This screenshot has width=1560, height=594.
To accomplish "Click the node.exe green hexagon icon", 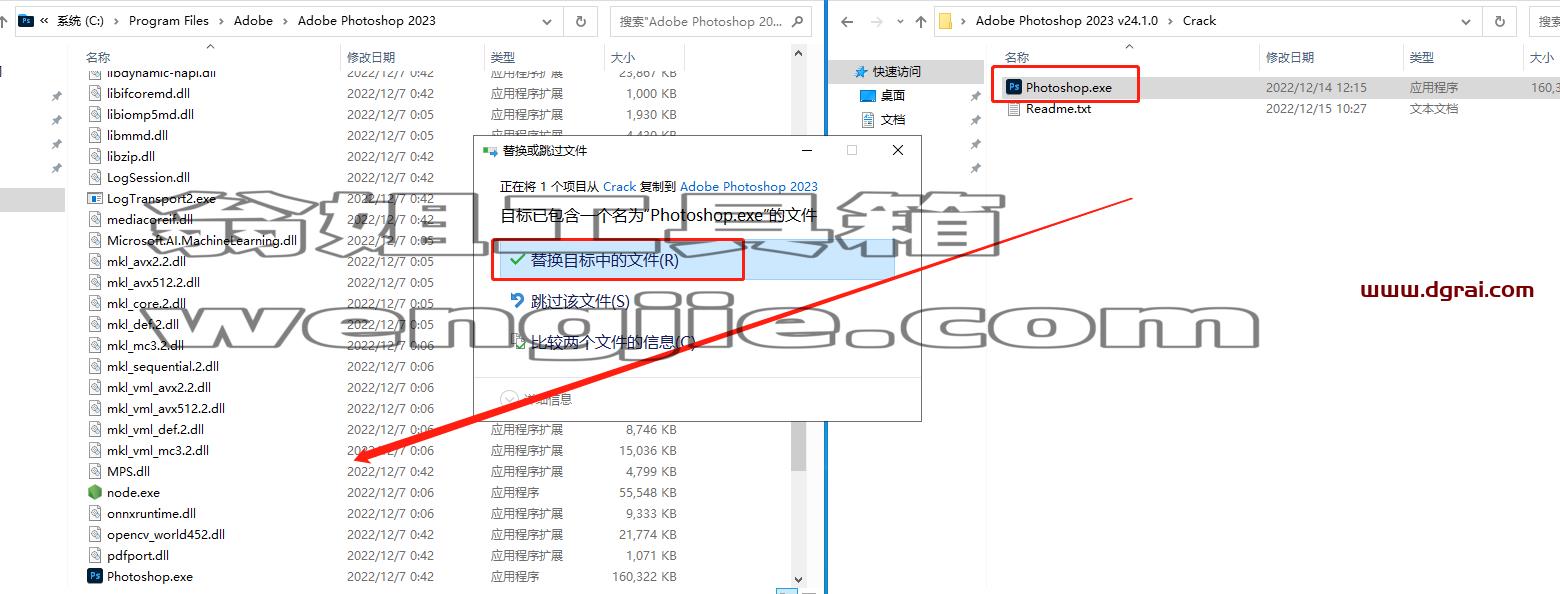I will point(95,492).
